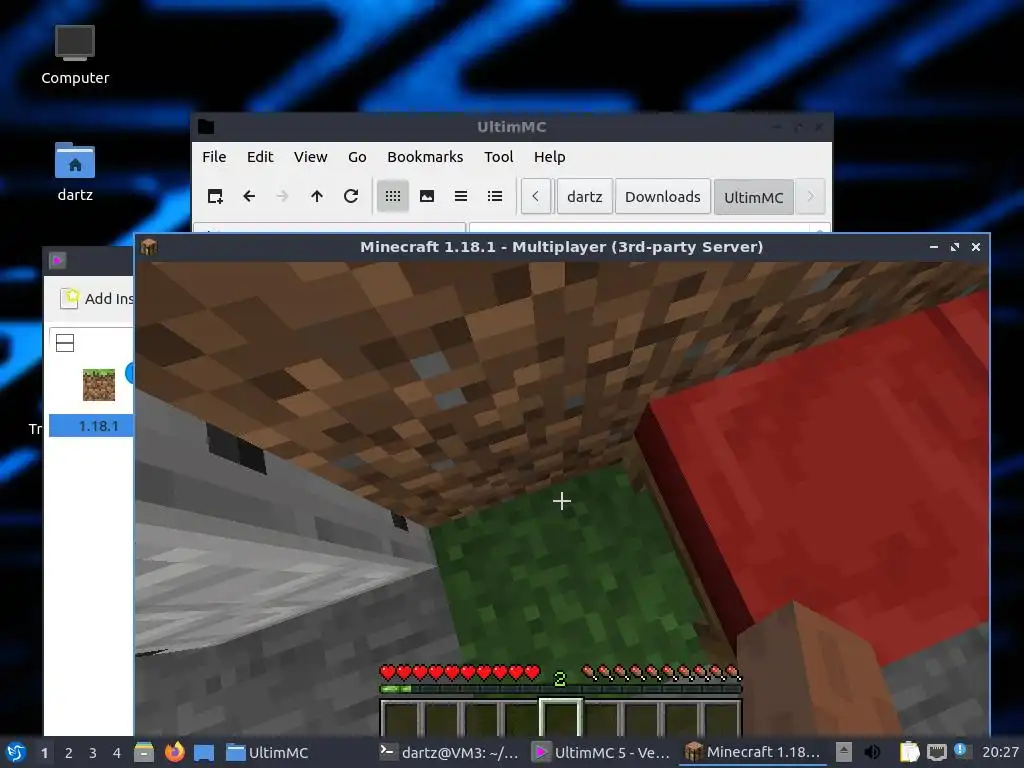
Task: Switch to workspace 3
Action: point(92,753)
